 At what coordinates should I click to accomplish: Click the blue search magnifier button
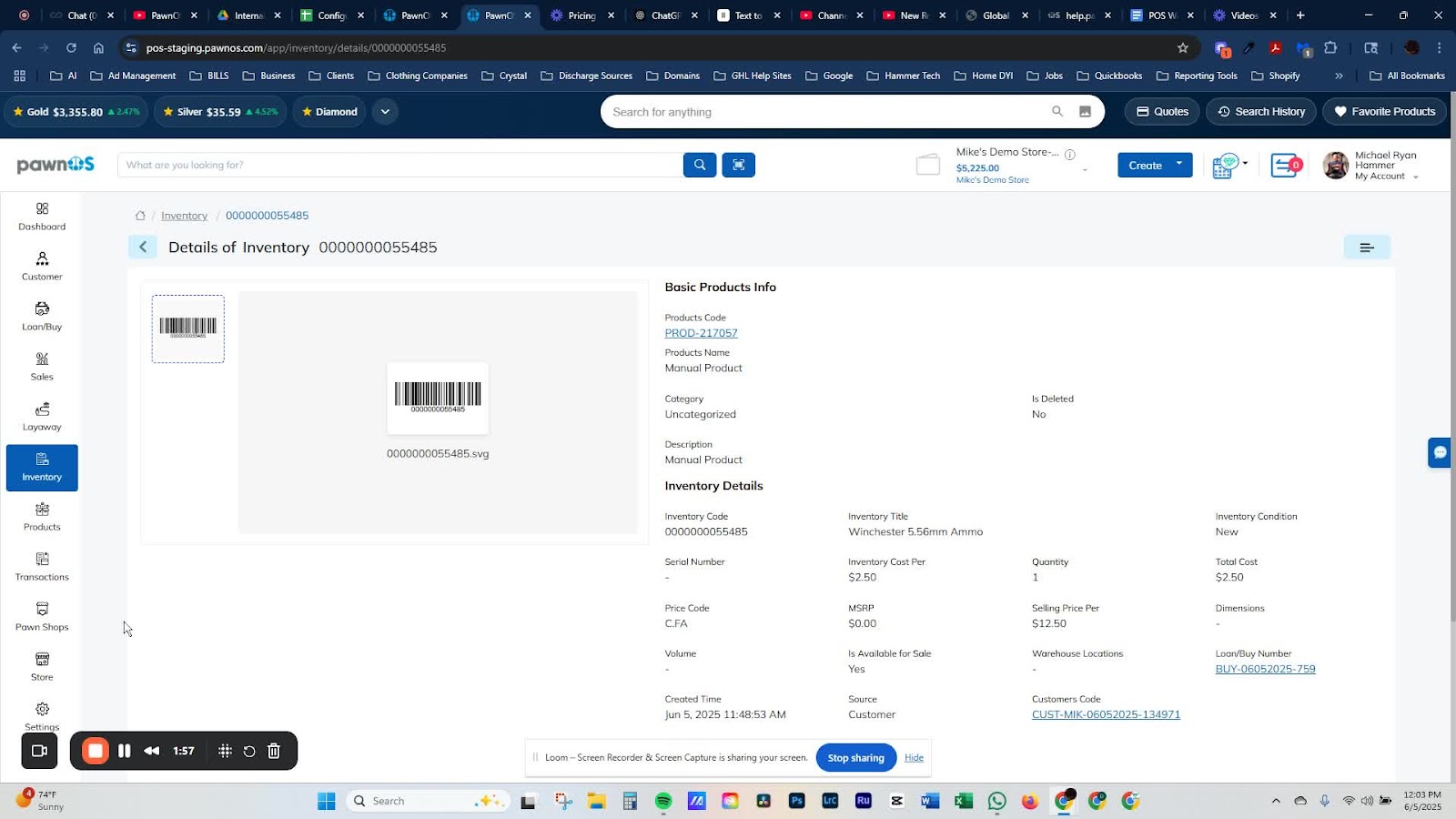pos(700,165)
